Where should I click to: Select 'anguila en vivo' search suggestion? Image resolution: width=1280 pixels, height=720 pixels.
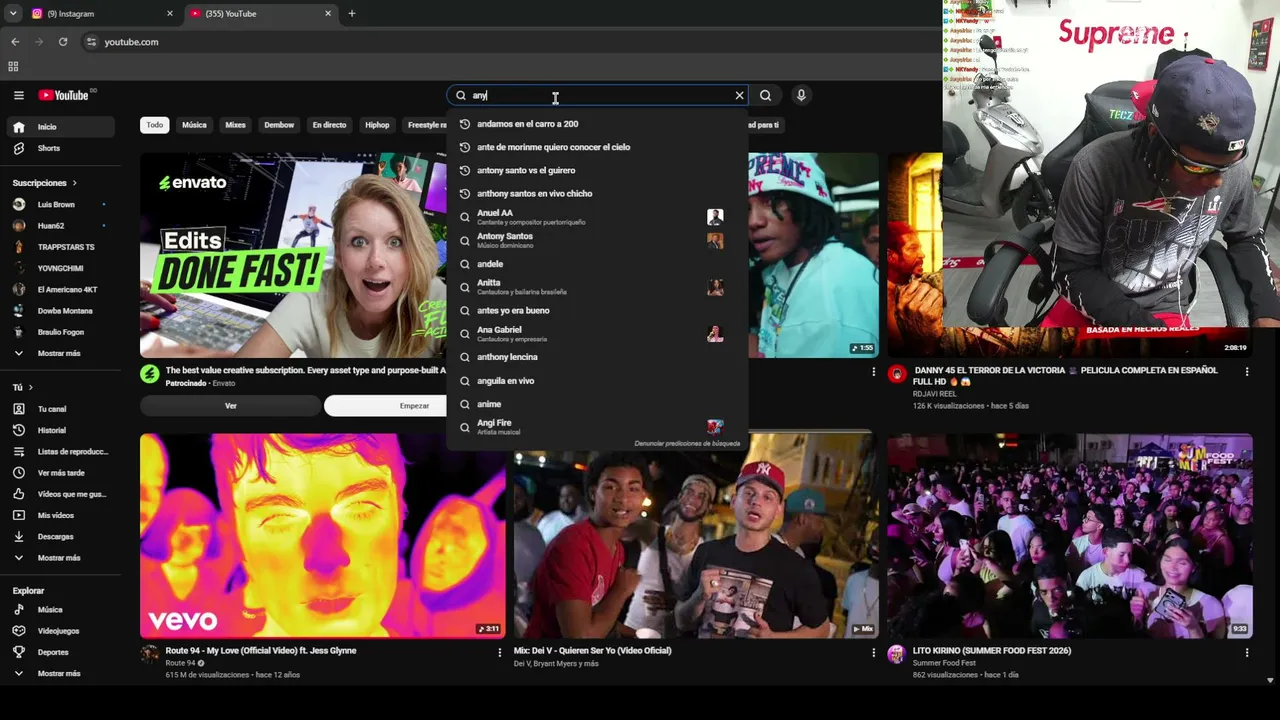597,381
